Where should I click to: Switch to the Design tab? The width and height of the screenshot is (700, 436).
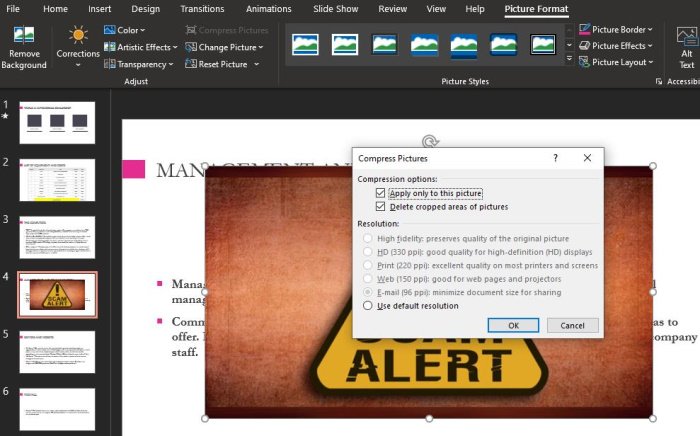146,9
